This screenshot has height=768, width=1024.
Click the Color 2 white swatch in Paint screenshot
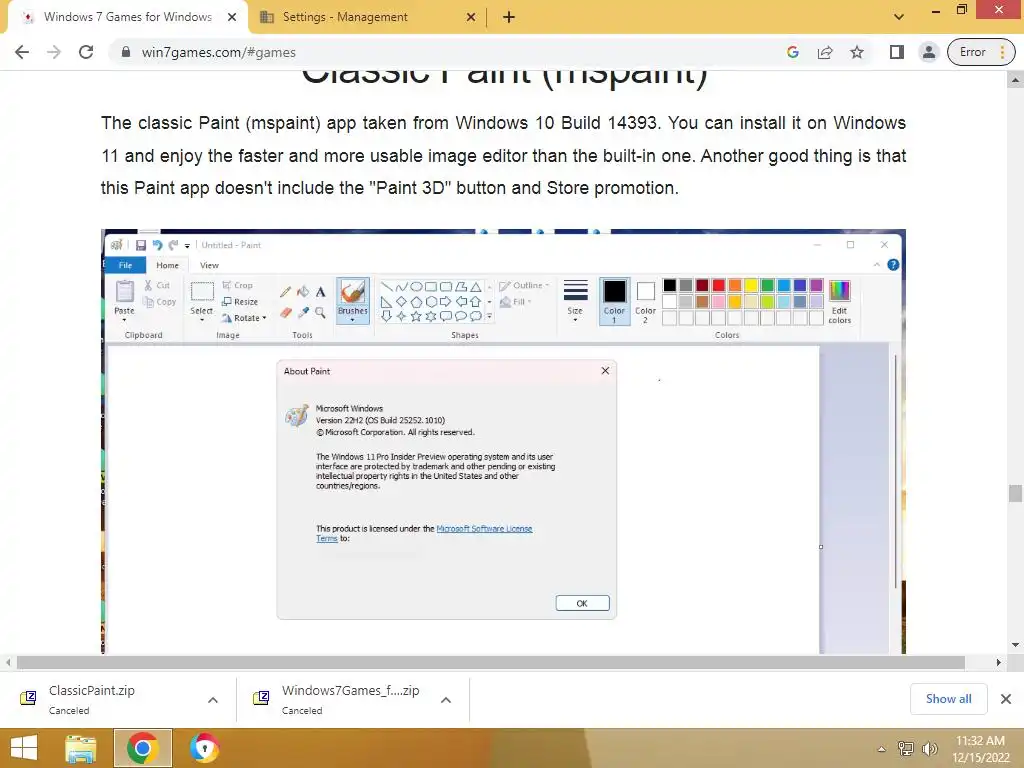(x=645, y=291)
